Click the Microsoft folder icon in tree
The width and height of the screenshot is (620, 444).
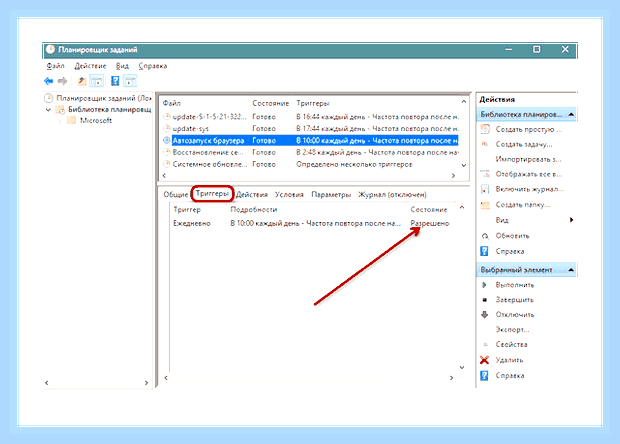pyautogui.click(x=72, y=120)
